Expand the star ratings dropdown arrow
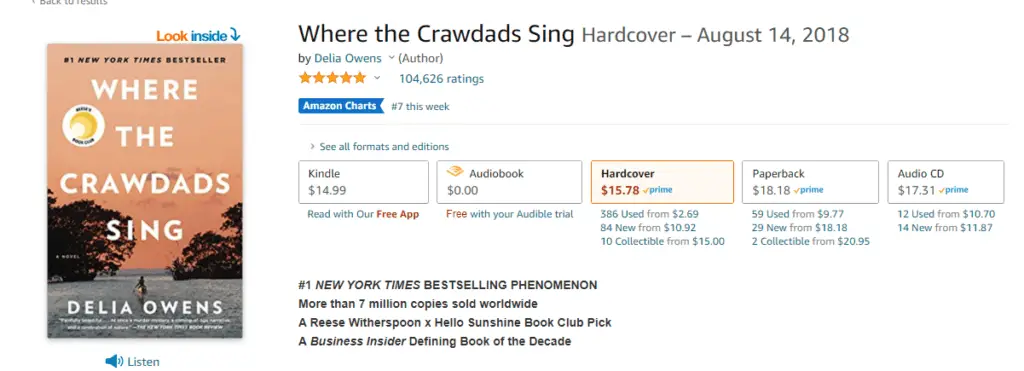 pos(377,78)
